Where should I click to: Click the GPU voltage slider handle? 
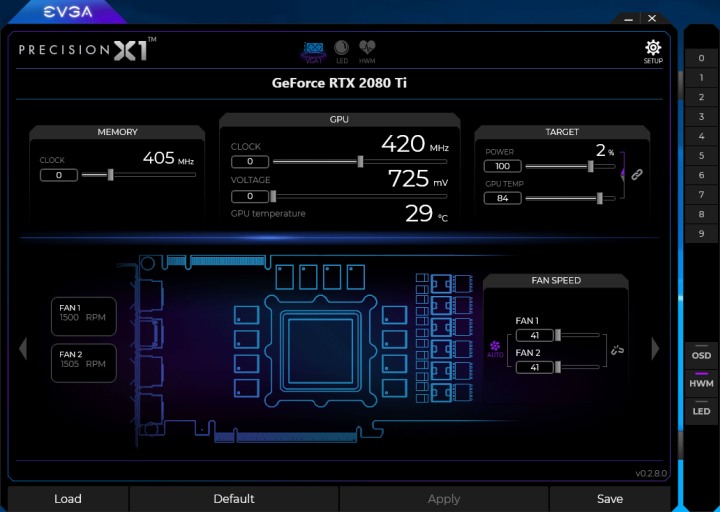coord(273,197)
